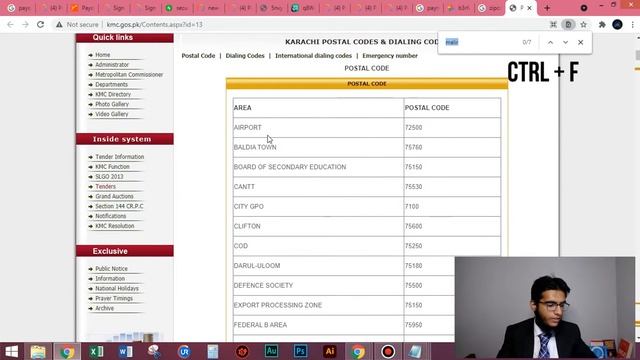This screenshot has width=640, height=360.
Task: Click the AIRPORT area cell
Action: [x=318, y=127]
